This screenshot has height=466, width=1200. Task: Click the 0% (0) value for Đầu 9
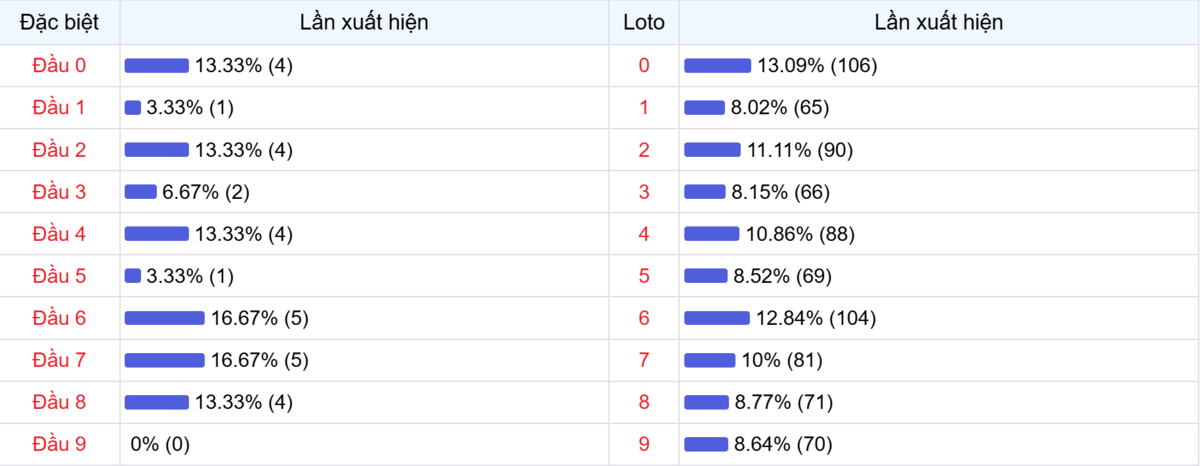click(x=160, y=444)
